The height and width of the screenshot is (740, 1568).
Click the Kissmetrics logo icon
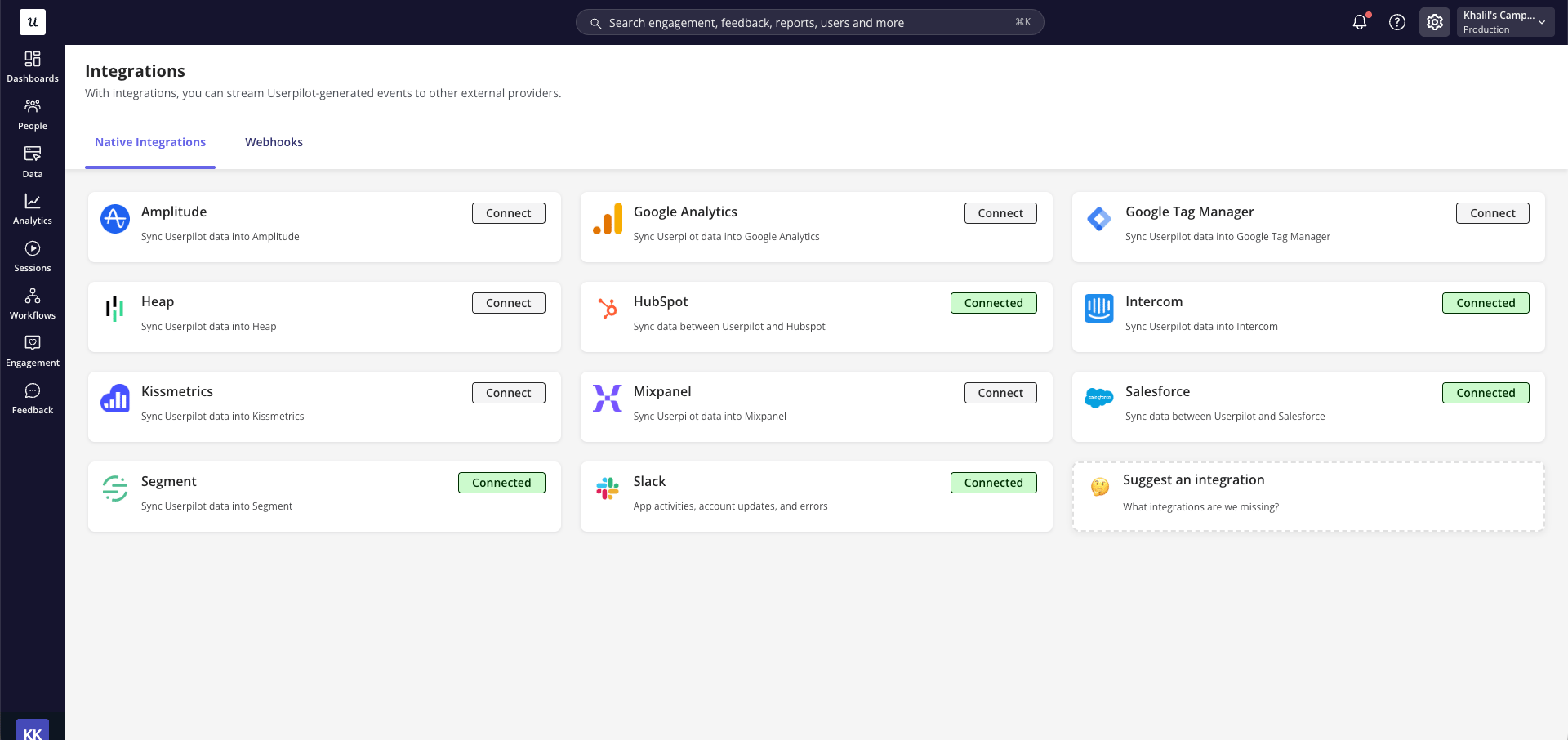115,399
